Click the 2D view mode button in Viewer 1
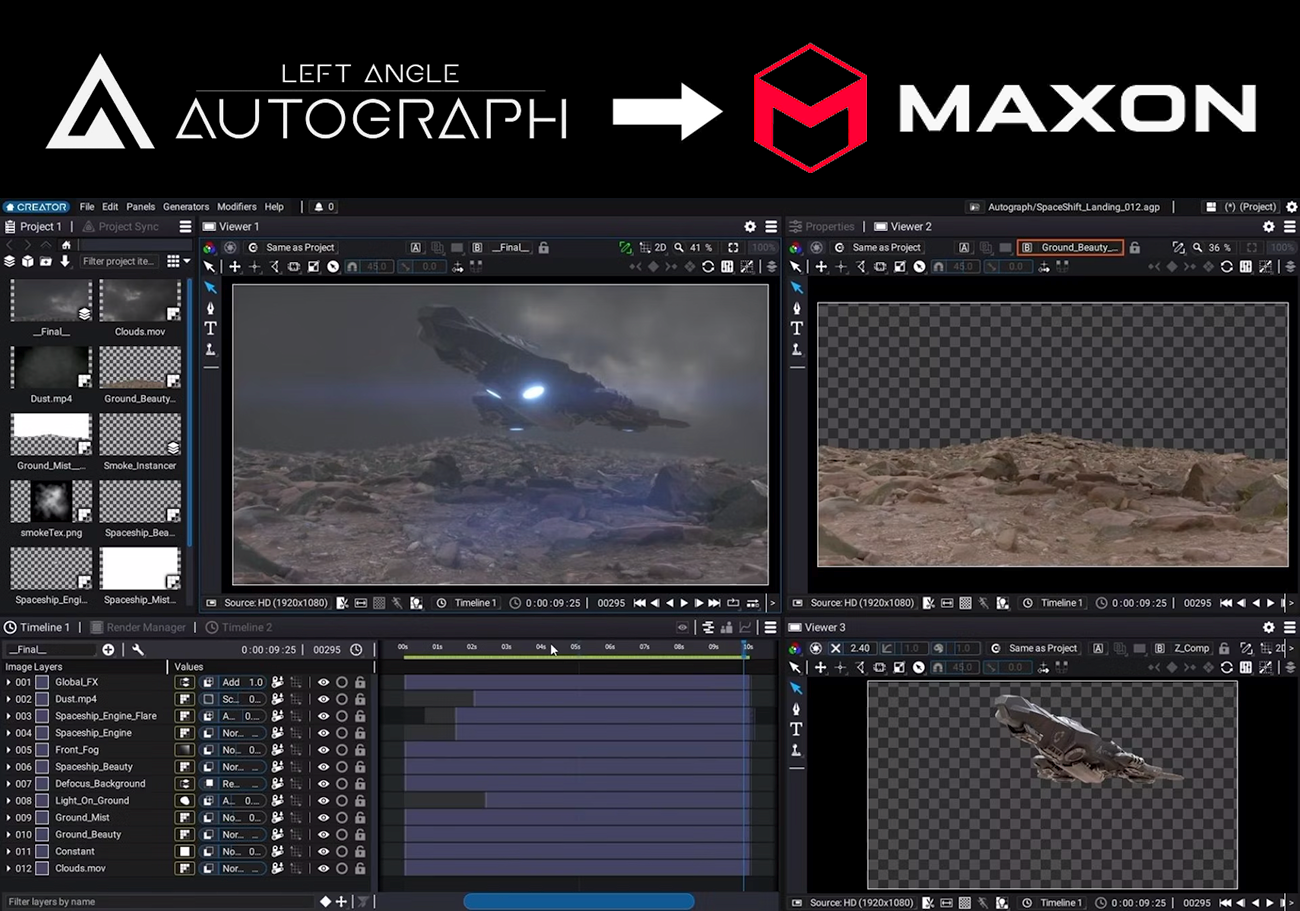This screenshot has width=1300, height=911. pyautogui.click(x=660, y=248)
